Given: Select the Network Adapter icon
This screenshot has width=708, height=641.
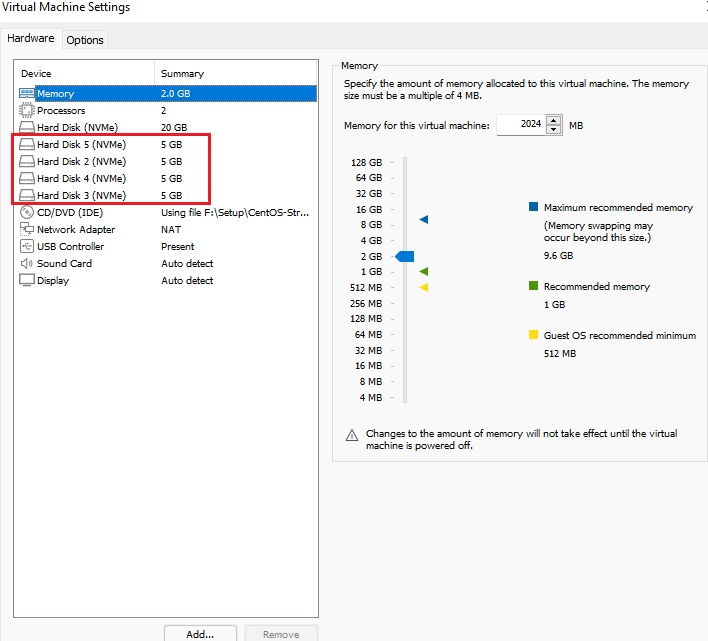Looking at the screenshot, I should (x=27, y=230).
